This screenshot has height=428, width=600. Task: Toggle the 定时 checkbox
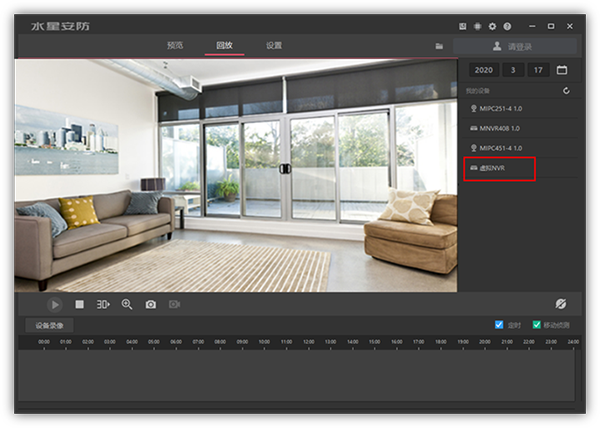(x=500, y=324)
